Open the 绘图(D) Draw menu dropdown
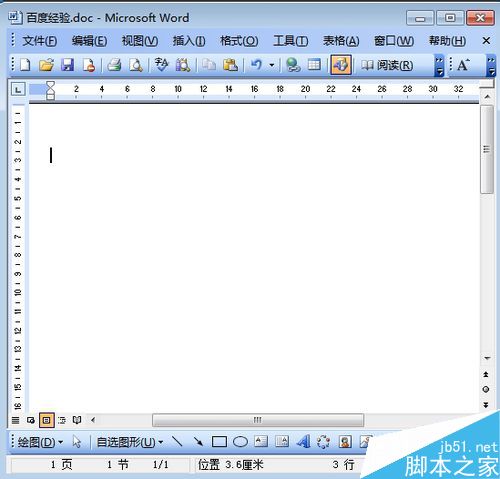500x479 pixels. pos(40,442)
